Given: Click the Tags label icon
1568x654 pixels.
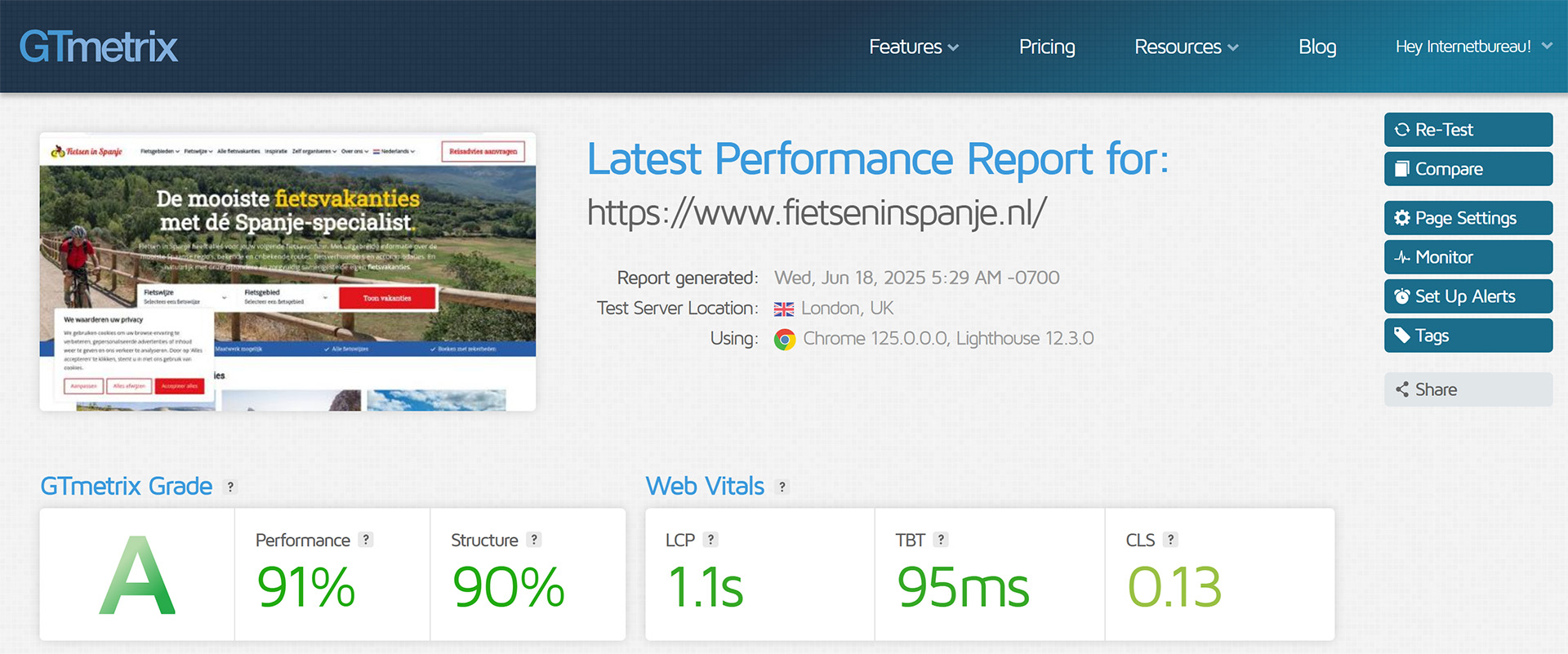Looking at the screenshot, I should 1402,336.
